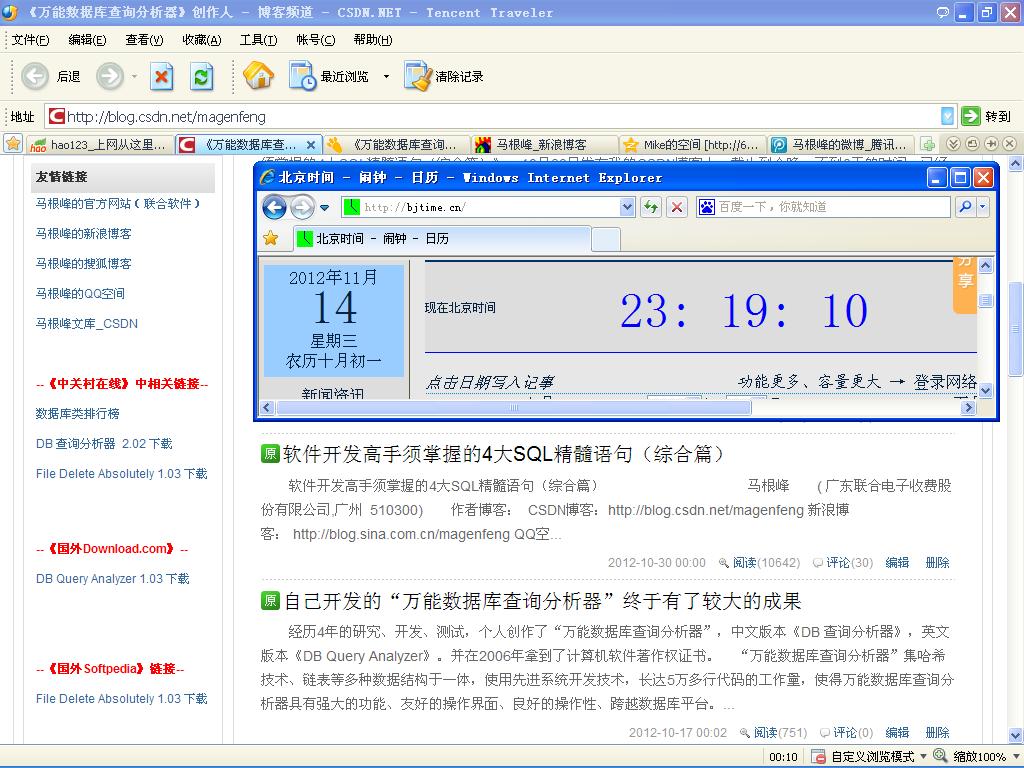Open the 帐号(C) menu

(x=315, y=40)
